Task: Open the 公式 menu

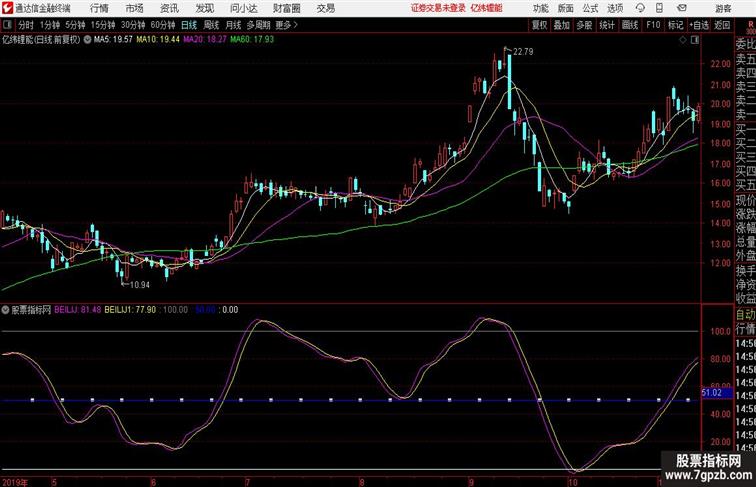Action: click(590, 8)
